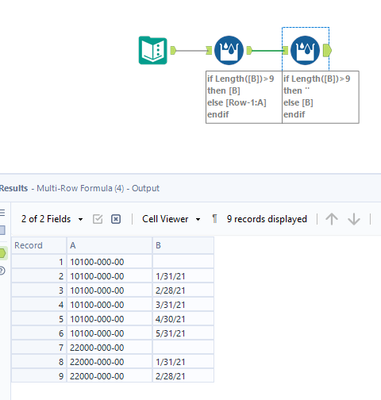Image resolution: width=381 pixels, height=400 pixels.
Task: Click the annotation starting 'else [Row-1:A]'
Action: click(244, 97)
